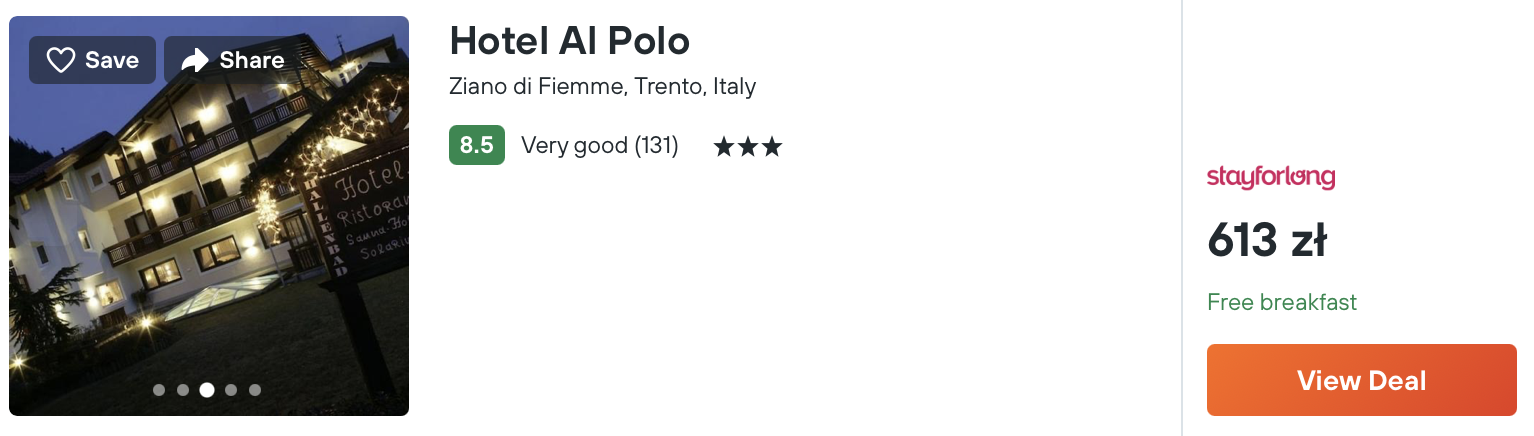
Task: Open the Very good rating label
Action: pyautogui.click(x=575, y=146)
